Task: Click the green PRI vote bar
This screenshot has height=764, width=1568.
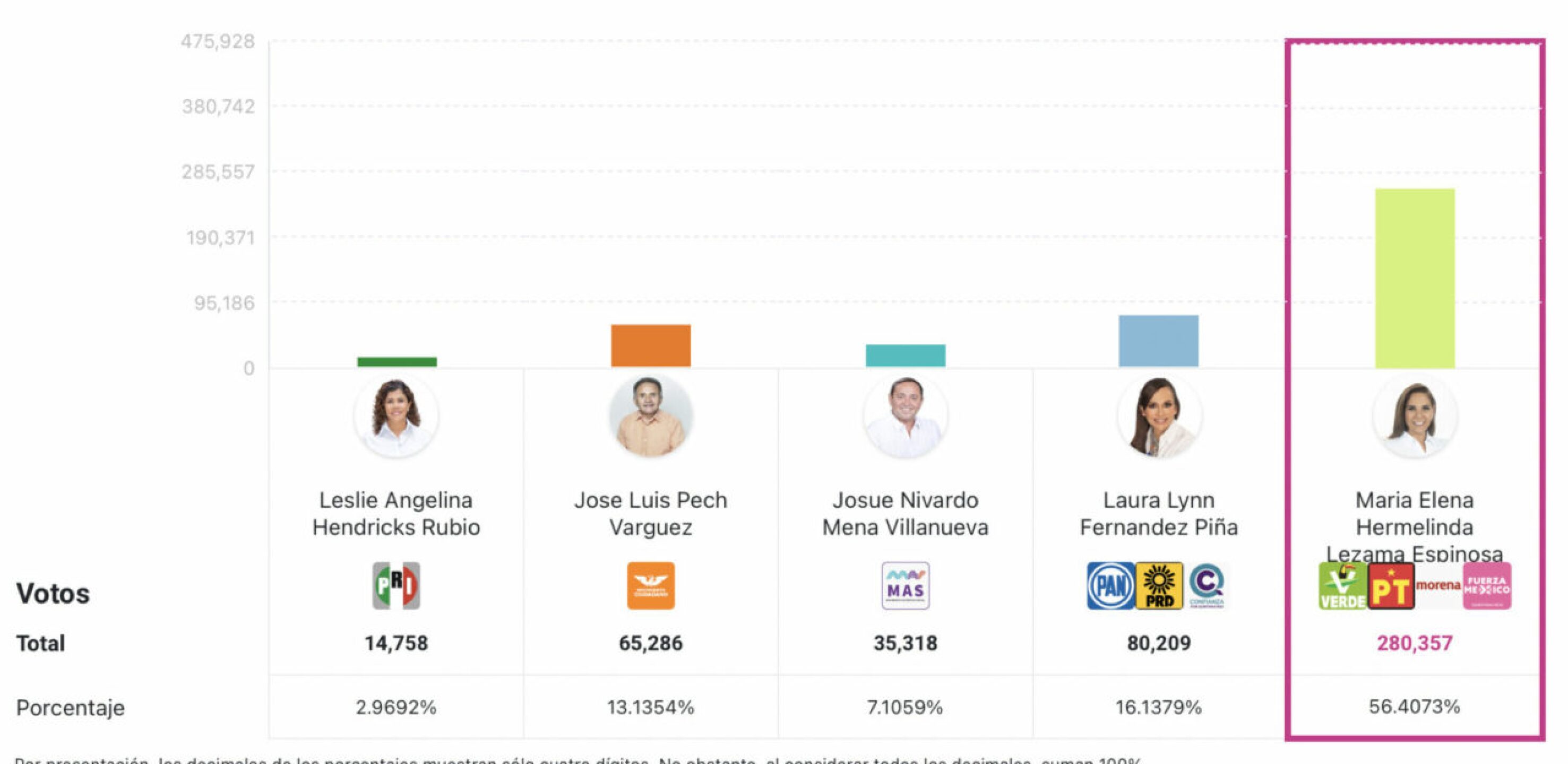Action: (x=397, y=362)
